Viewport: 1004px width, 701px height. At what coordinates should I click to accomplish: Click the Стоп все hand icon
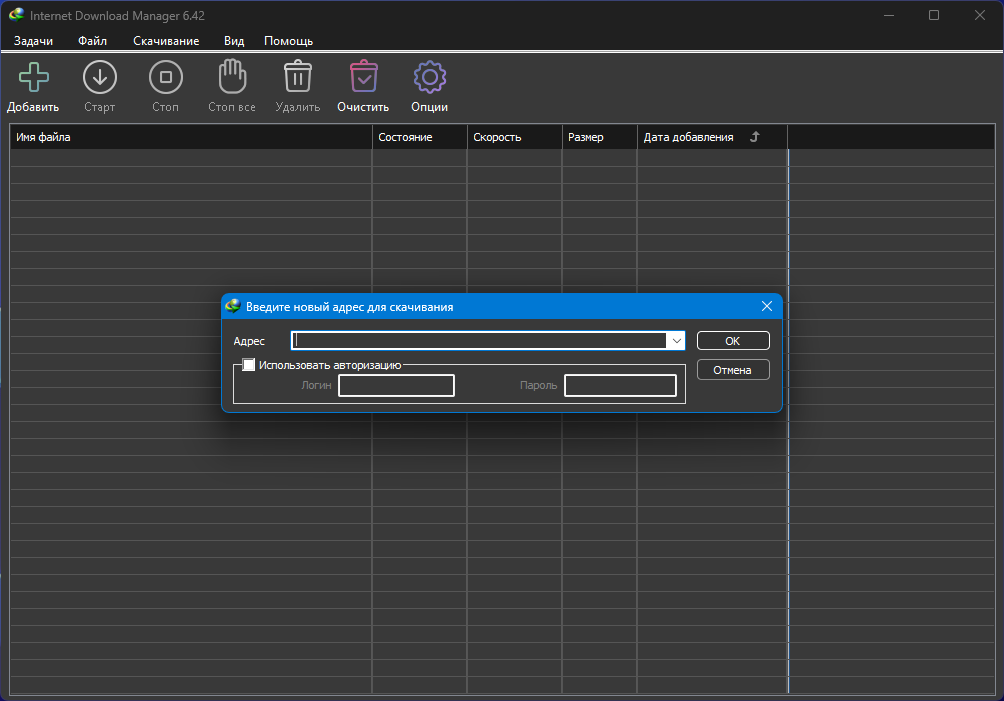pyautogui.click(x=232, y=77)
